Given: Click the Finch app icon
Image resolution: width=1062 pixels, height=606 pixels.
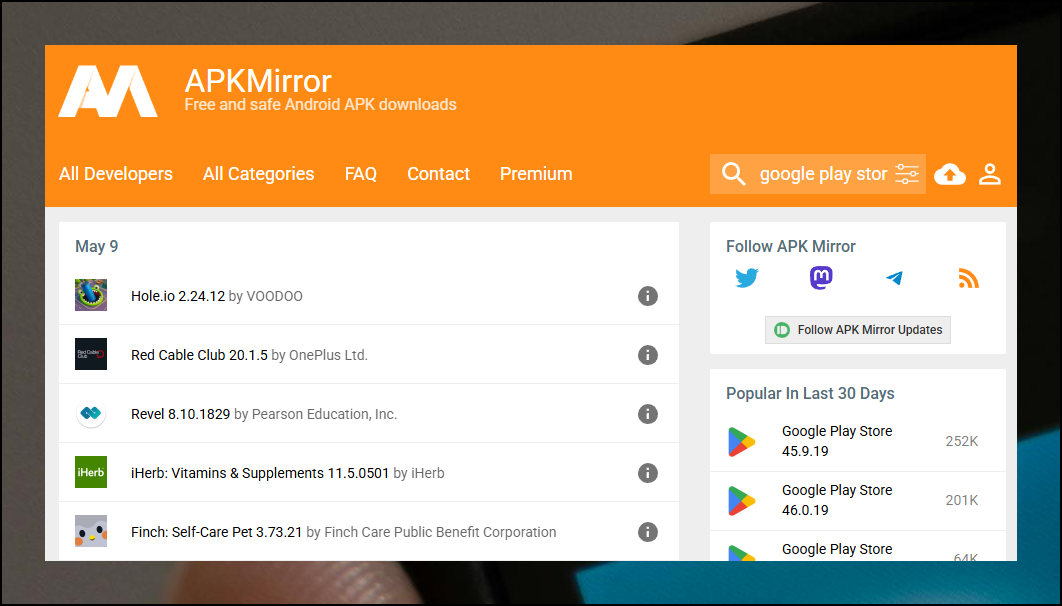Looking at the screenshot, I should (91, 531).
